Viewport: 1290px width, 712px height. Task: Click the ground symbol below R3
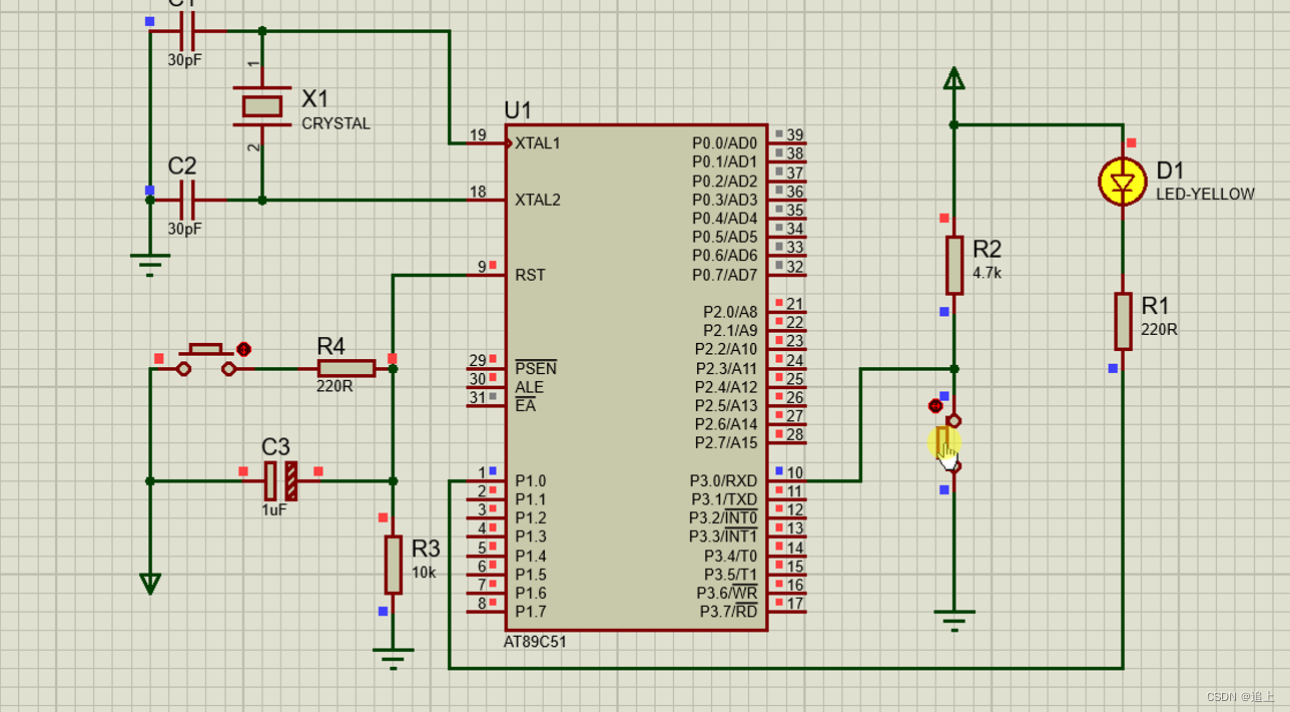point(393,659)
